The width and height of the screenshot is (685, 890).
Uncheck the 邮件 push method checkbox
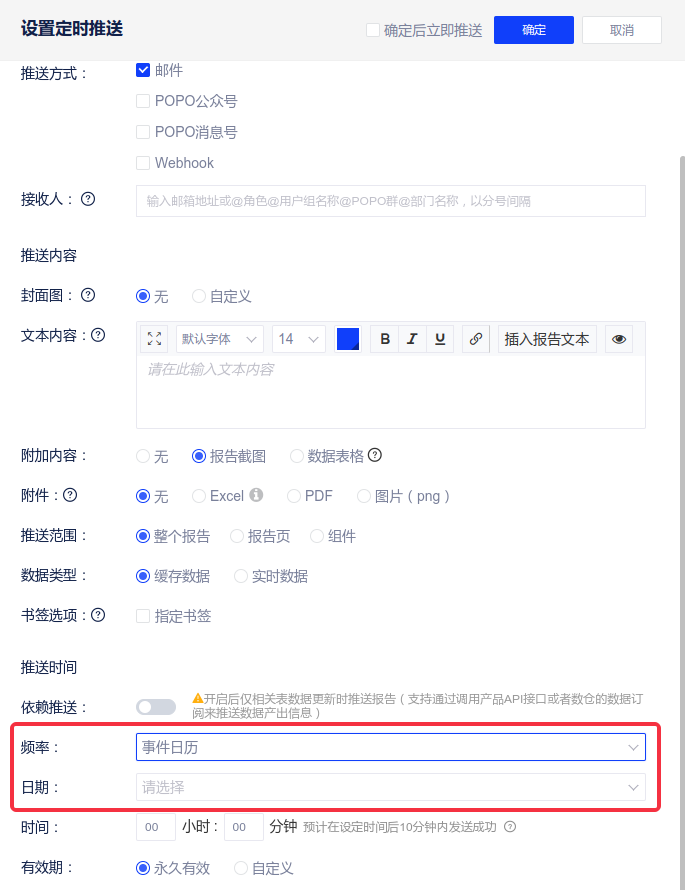click(143, 71)
